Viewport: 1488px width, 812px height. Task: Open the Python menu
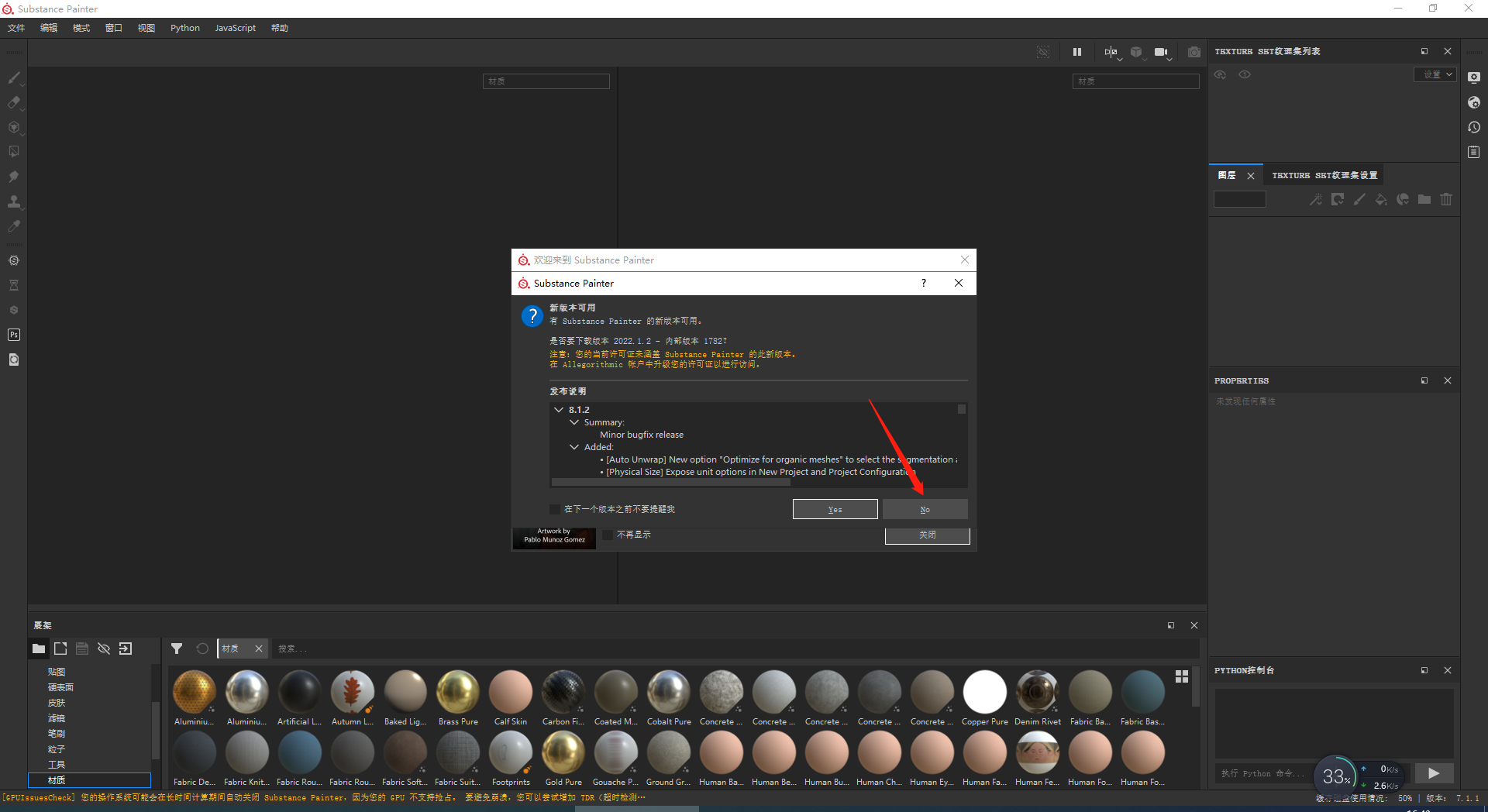pos(184,28)
